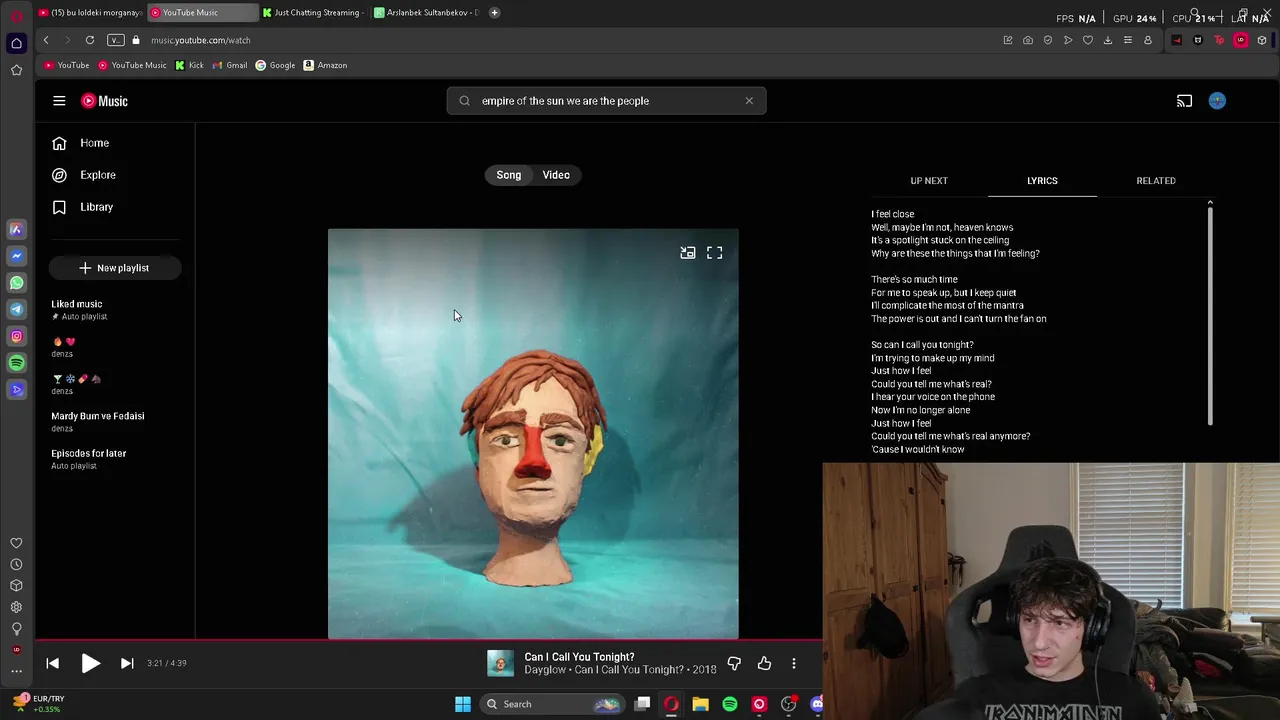
Task: Switch to Arslanbek Sultanbekov tab
Action: (427, 13)
